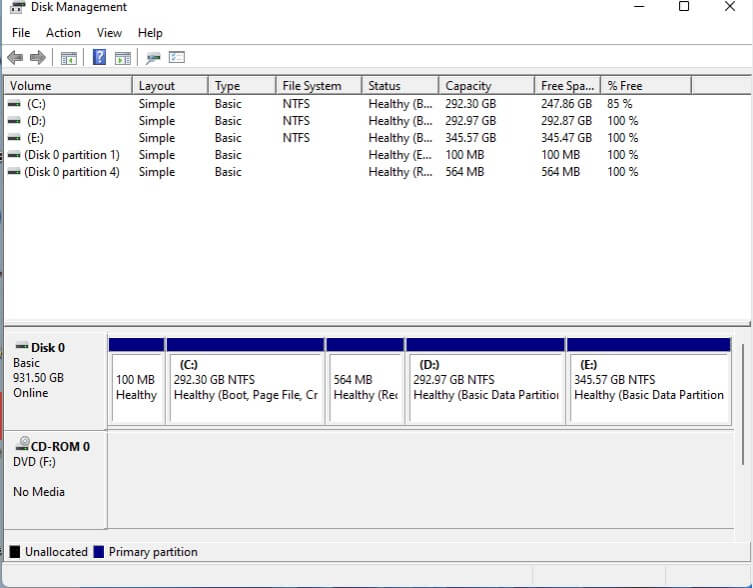Viewport: 753px width, 588px height.
Task: Minimize the Disk Management window
Action: [639, 6]
